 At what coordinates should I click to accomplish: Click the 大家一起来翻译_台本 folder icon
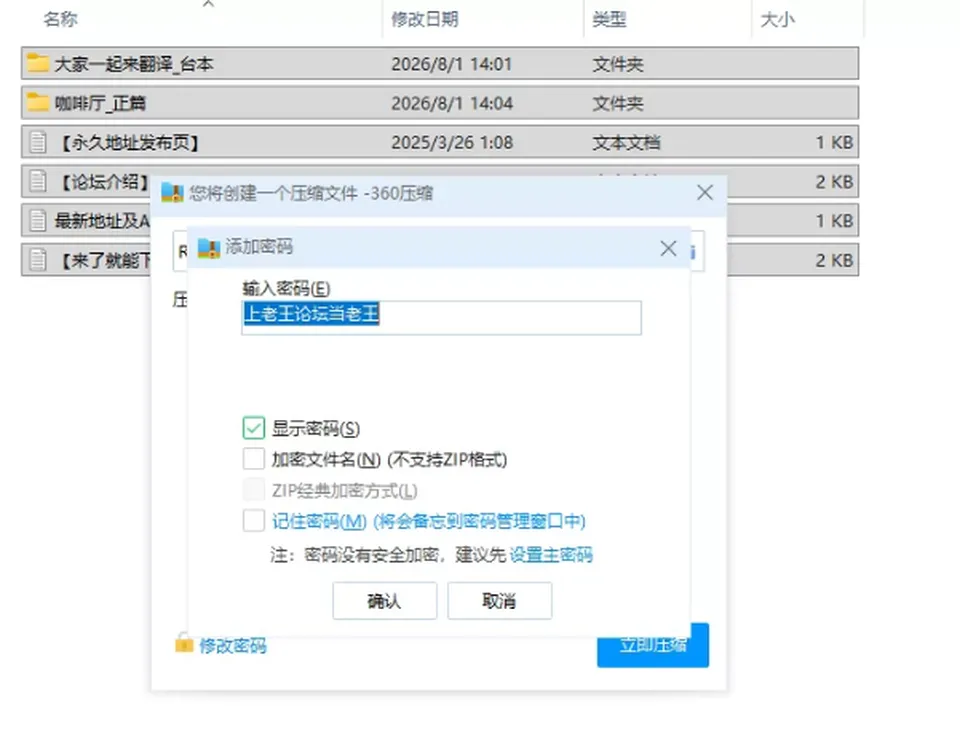tap(37, 63)
